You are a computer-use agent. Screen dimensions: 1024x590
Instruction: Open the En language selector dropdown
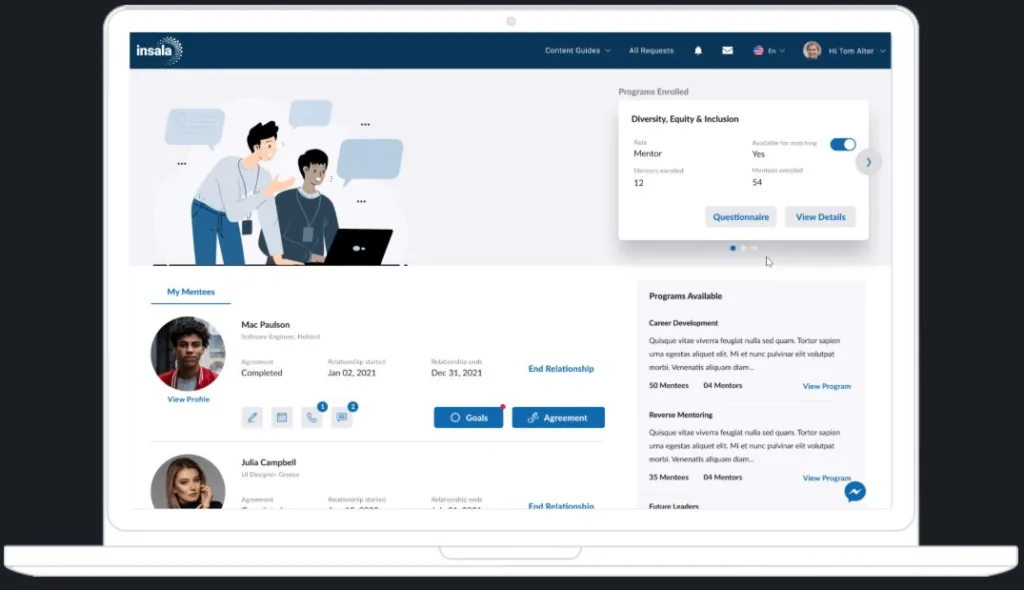pos(768,50)
